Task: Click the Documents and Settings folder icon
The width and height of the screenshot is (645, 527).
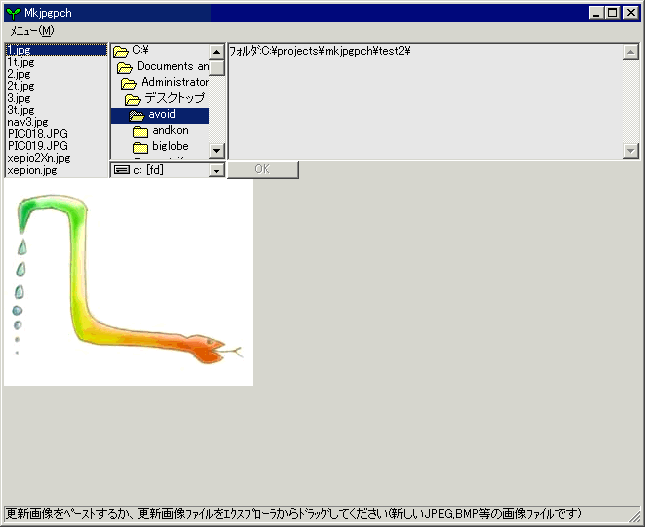Action: (x=125, y=67)
